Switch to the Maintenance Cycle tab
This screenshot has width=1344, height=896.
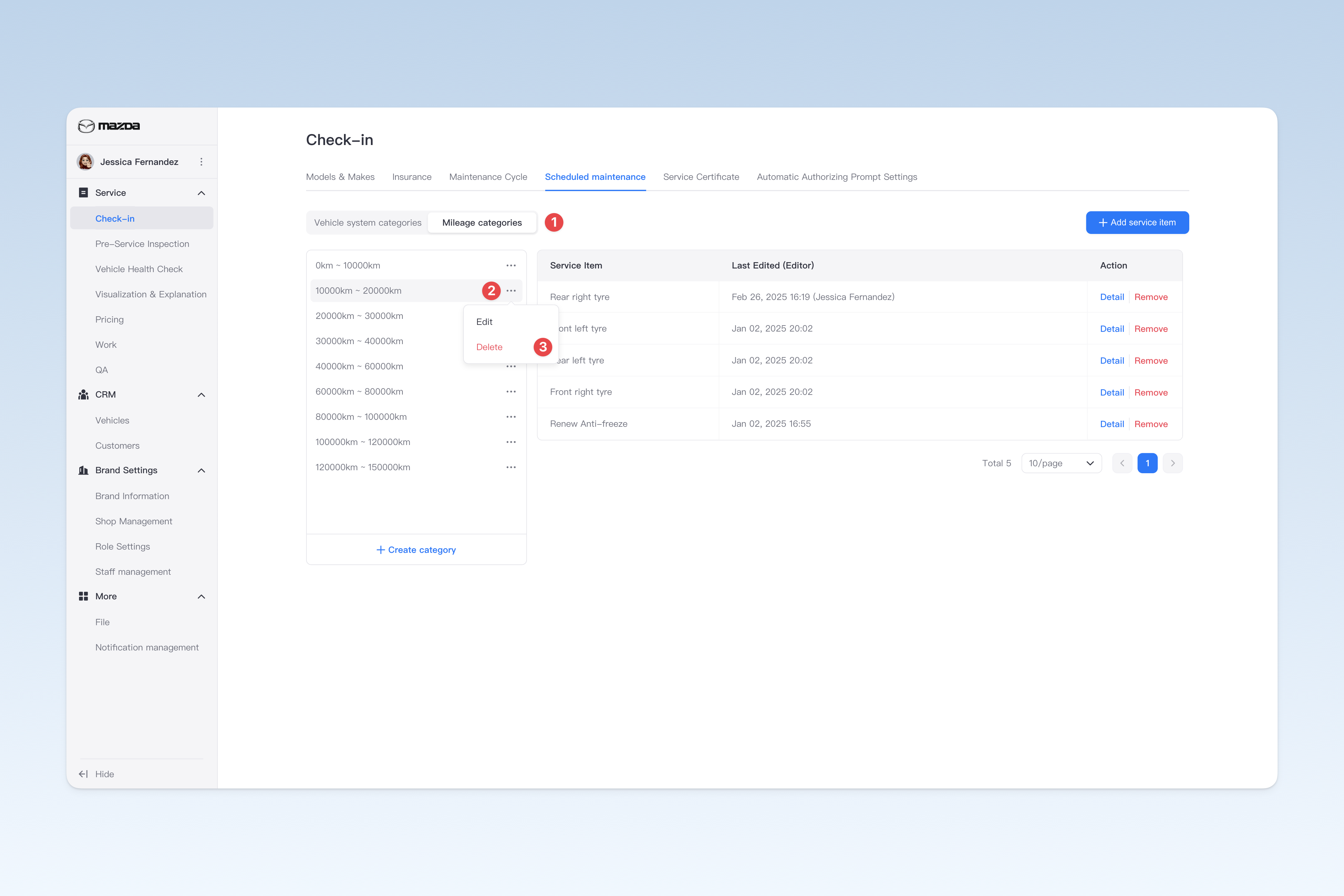[x=488, y=177]
